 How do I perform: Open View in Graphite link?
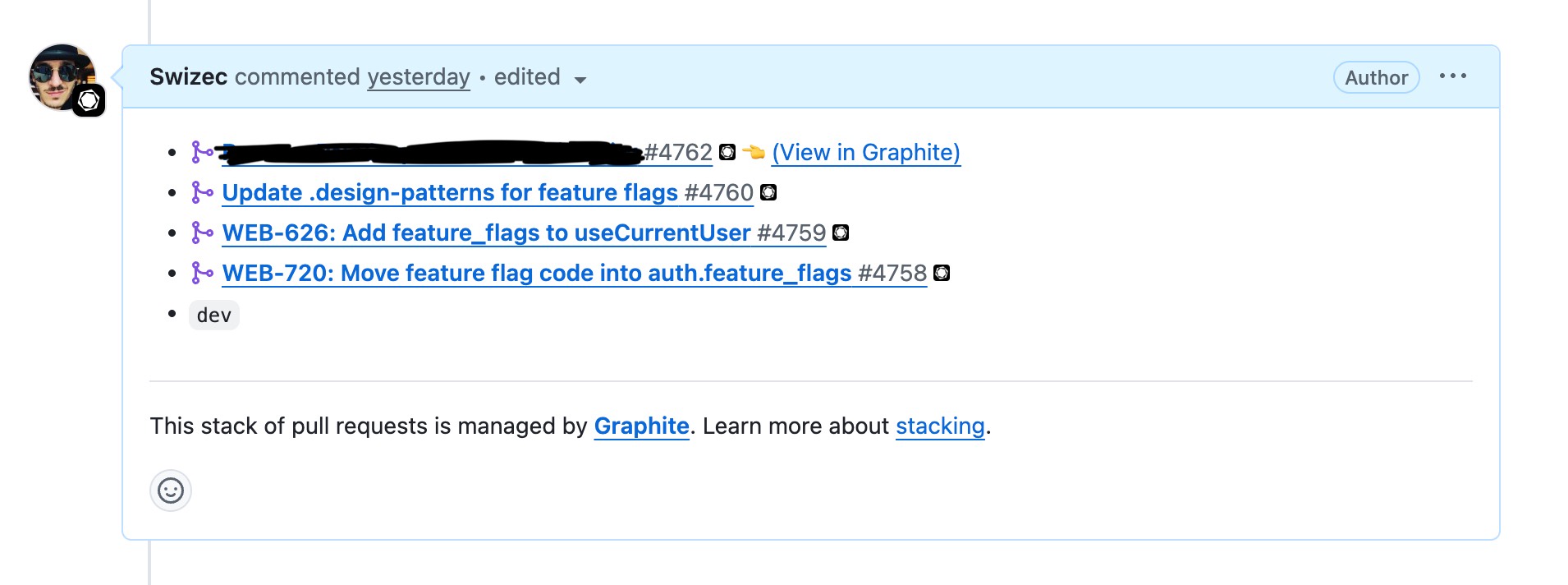(x=866, y=152)
